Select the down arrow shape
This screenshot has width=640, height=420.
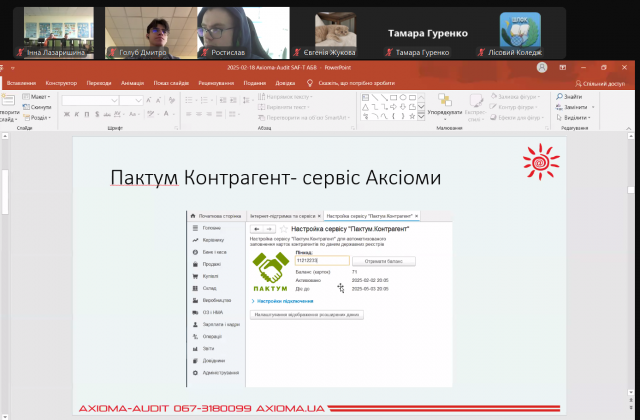tap(403, 107)
